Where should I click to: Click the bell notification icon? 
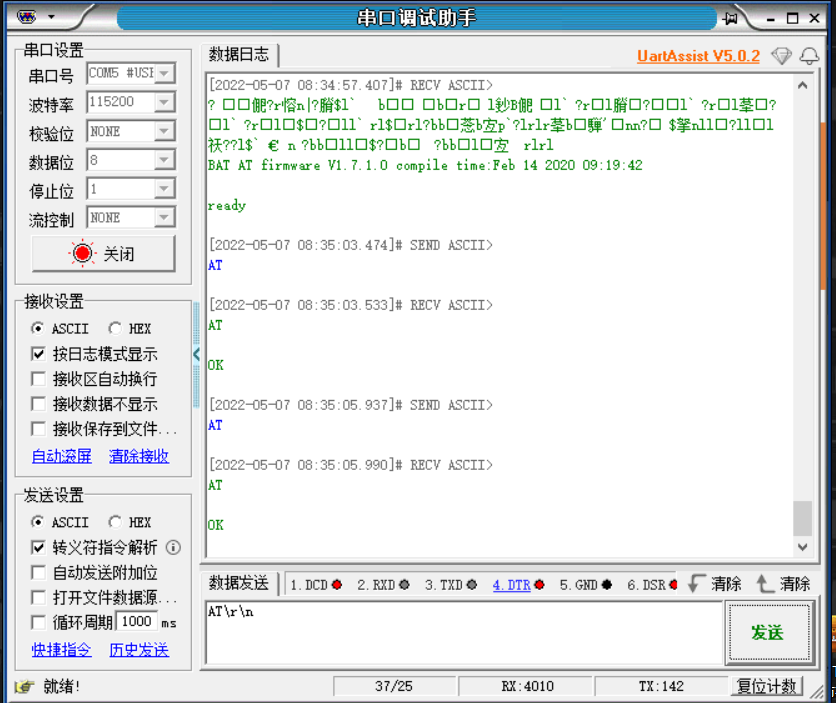click(x=809, y=56)
